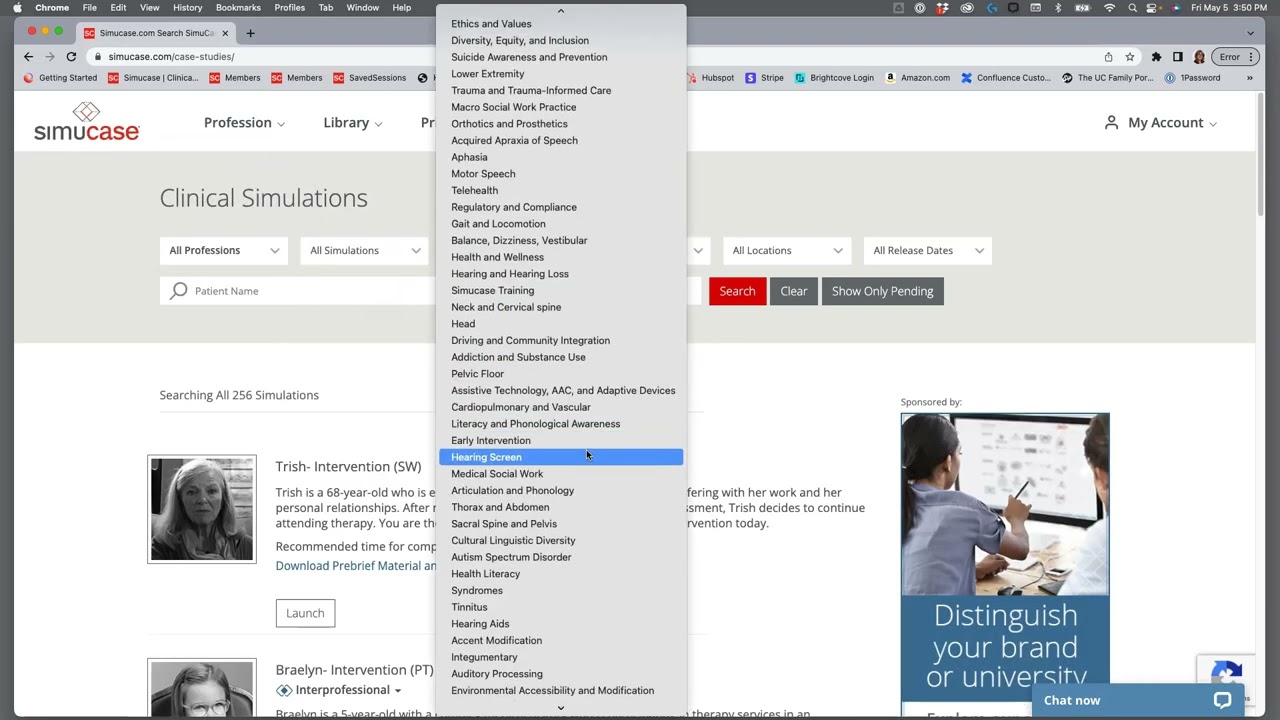Expand the Profession navigation menu
Screen dimensions: 1280x720
click(244, 122)
